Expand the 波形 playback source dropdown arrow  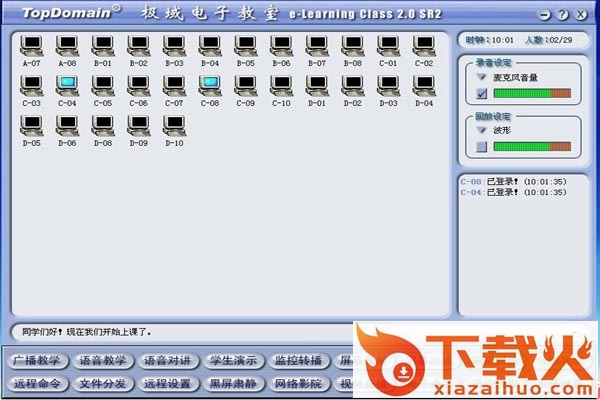482,129
